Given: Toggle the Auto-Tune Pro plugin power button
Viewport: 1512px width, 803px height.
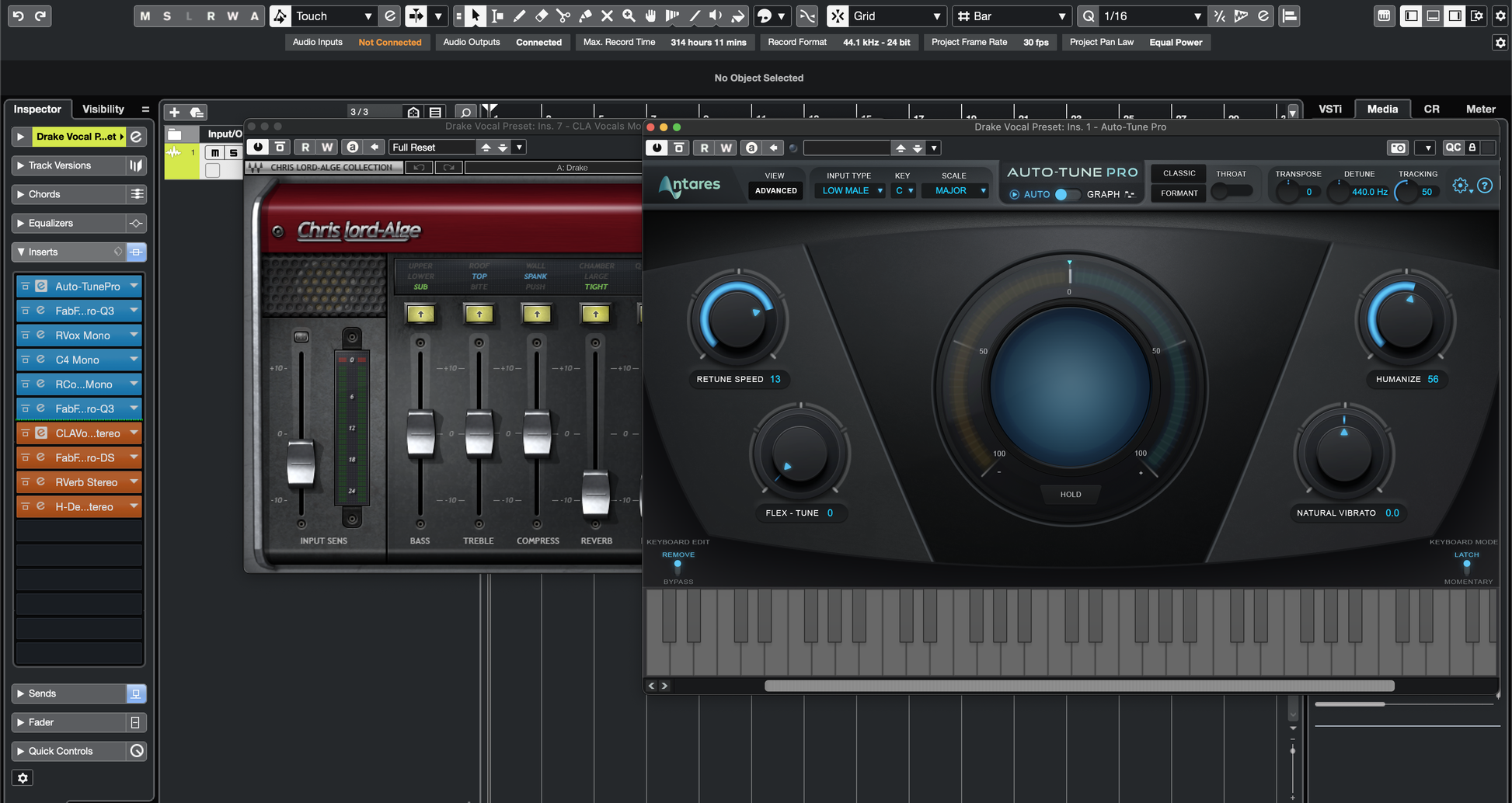Looking at the screenshot, I should tap(657, 148).
